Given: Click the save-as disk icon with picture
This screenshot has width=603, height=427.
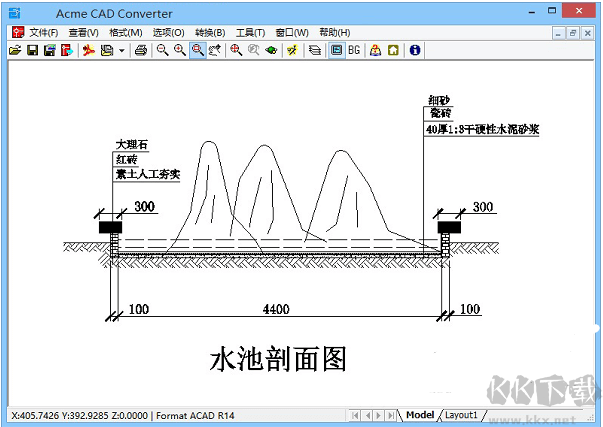Looking at the screenshot, I should (x=50, y=50).
